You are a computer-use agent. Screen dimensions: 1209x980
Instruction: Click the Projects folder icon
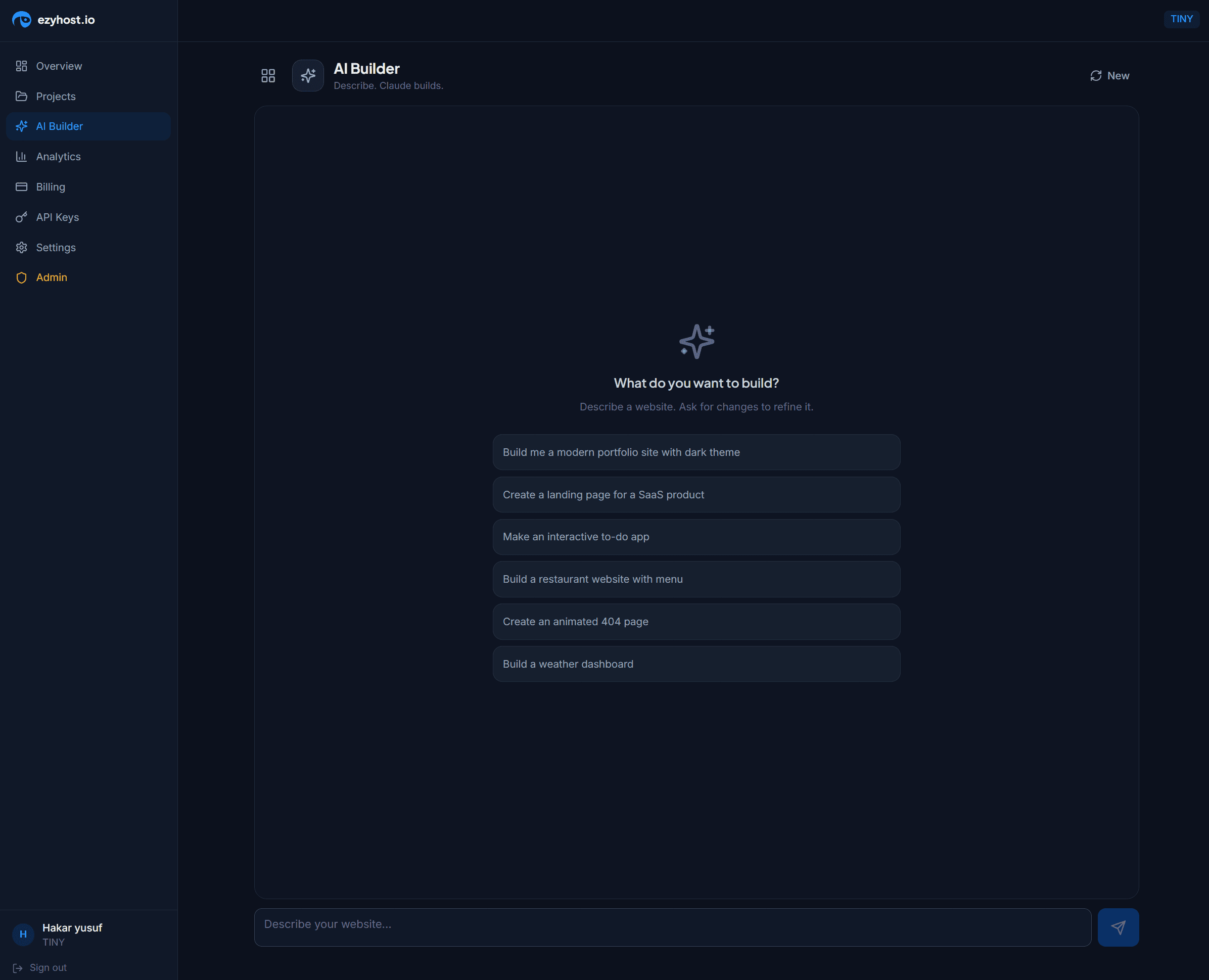click(x=21, y=96)
